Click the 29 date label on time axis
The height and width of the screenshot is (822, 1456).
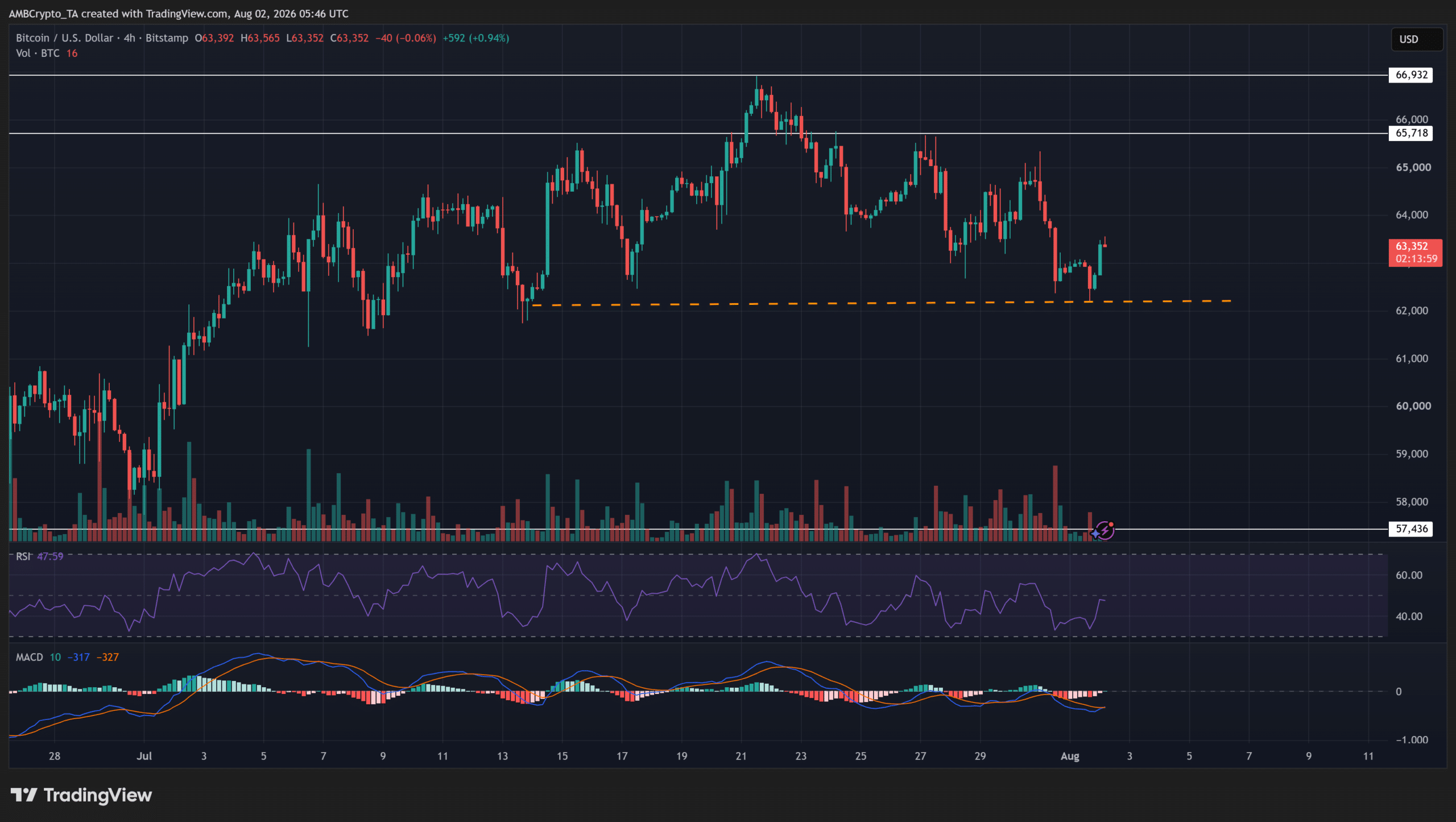pos(980,756)
